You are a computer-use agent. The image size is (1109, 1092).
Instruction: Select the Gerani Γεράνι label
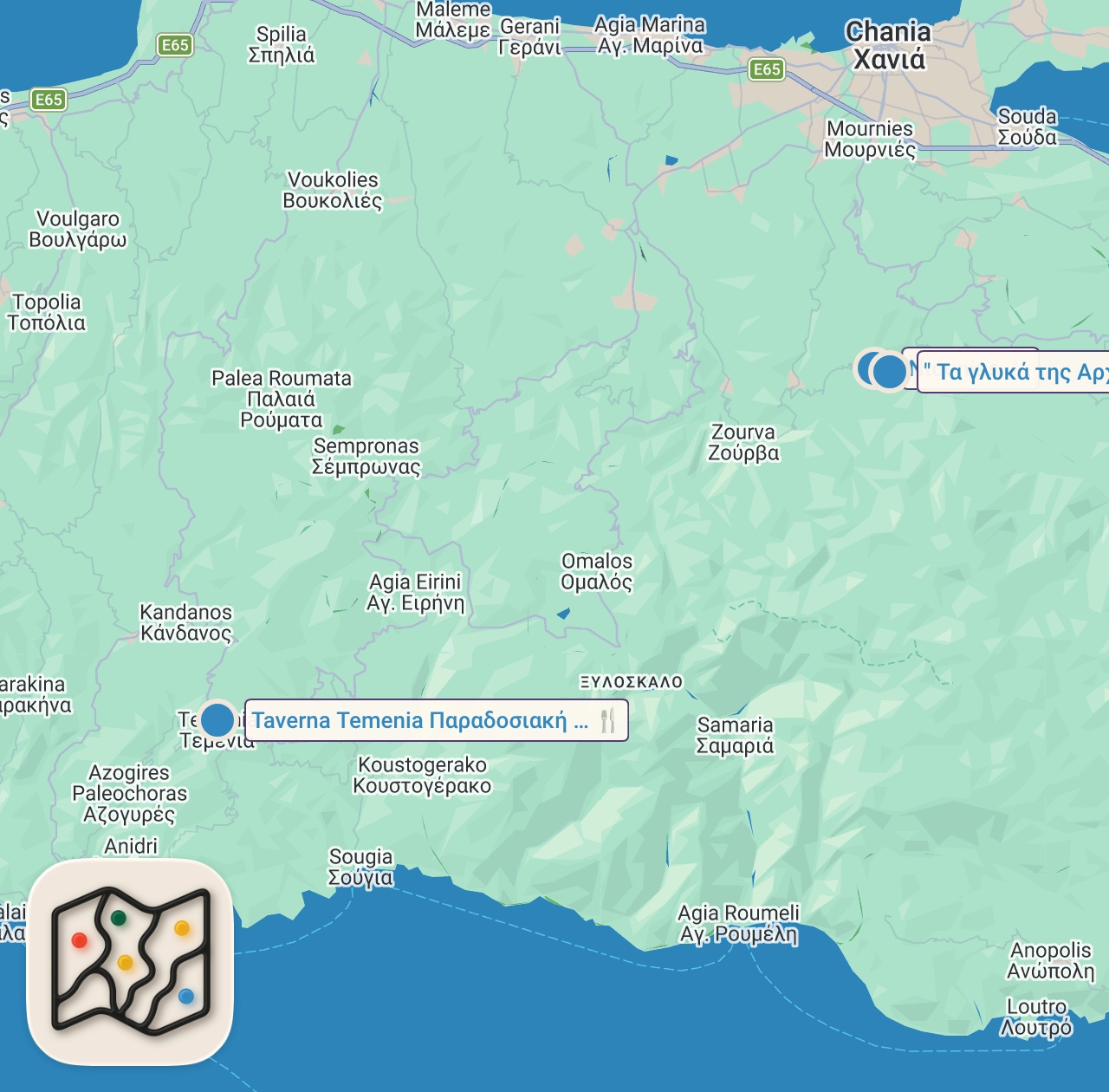tap(529, 36)
